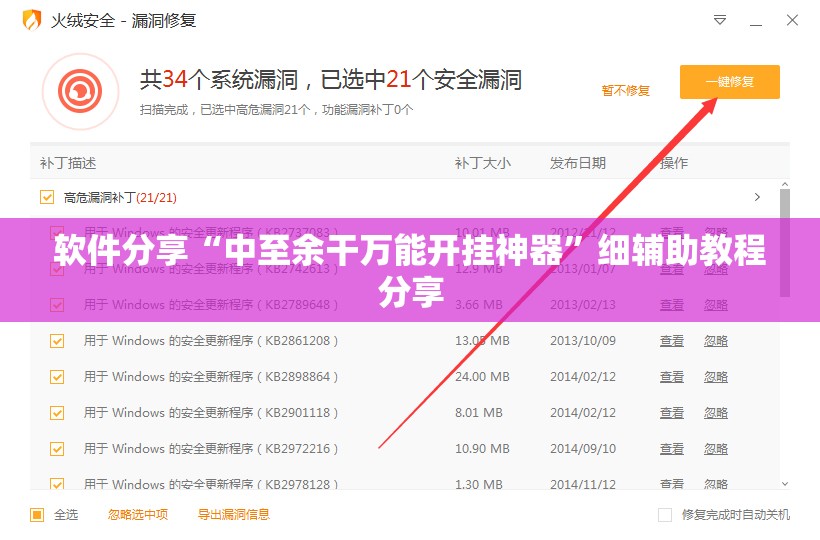Click the 2013/10/09 date cell
Image resolution: width=820 pixels, height=540 pixels.
(583, 341)
